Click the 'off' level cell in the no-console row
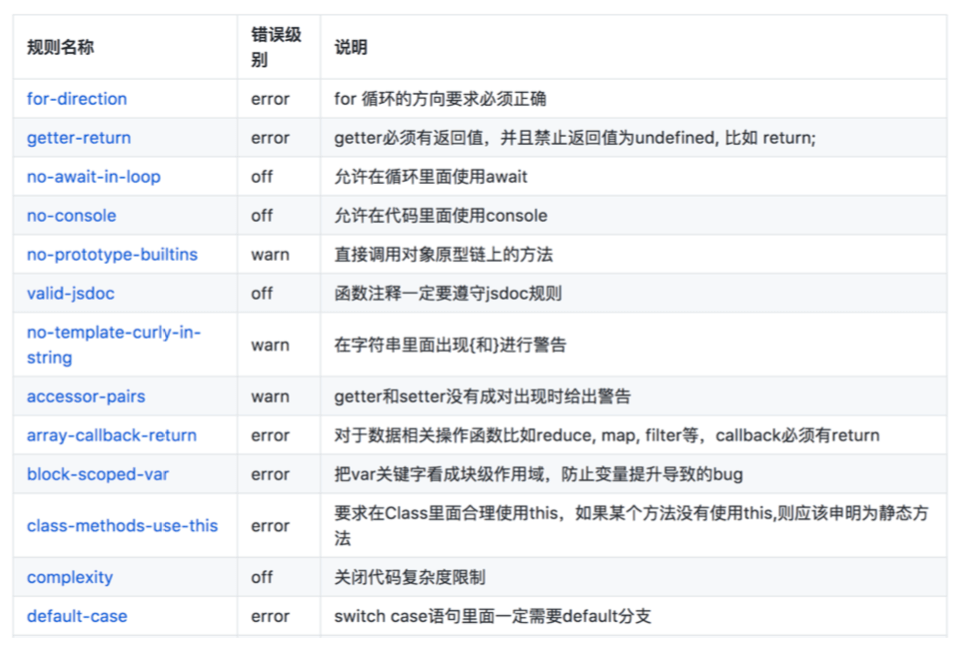Viewport: 954px width, 650px height. point(262,216)
